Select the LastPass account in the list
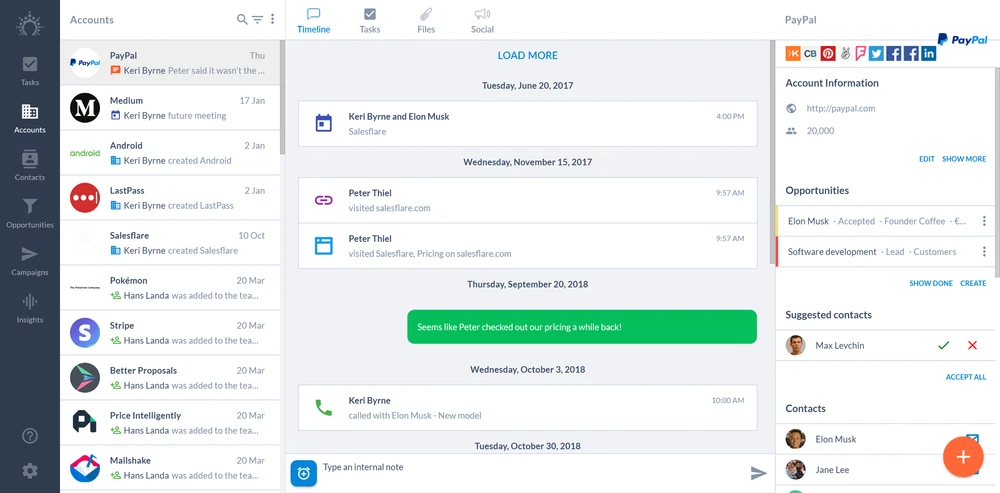The image size is (1000, 493). [170, 198]
